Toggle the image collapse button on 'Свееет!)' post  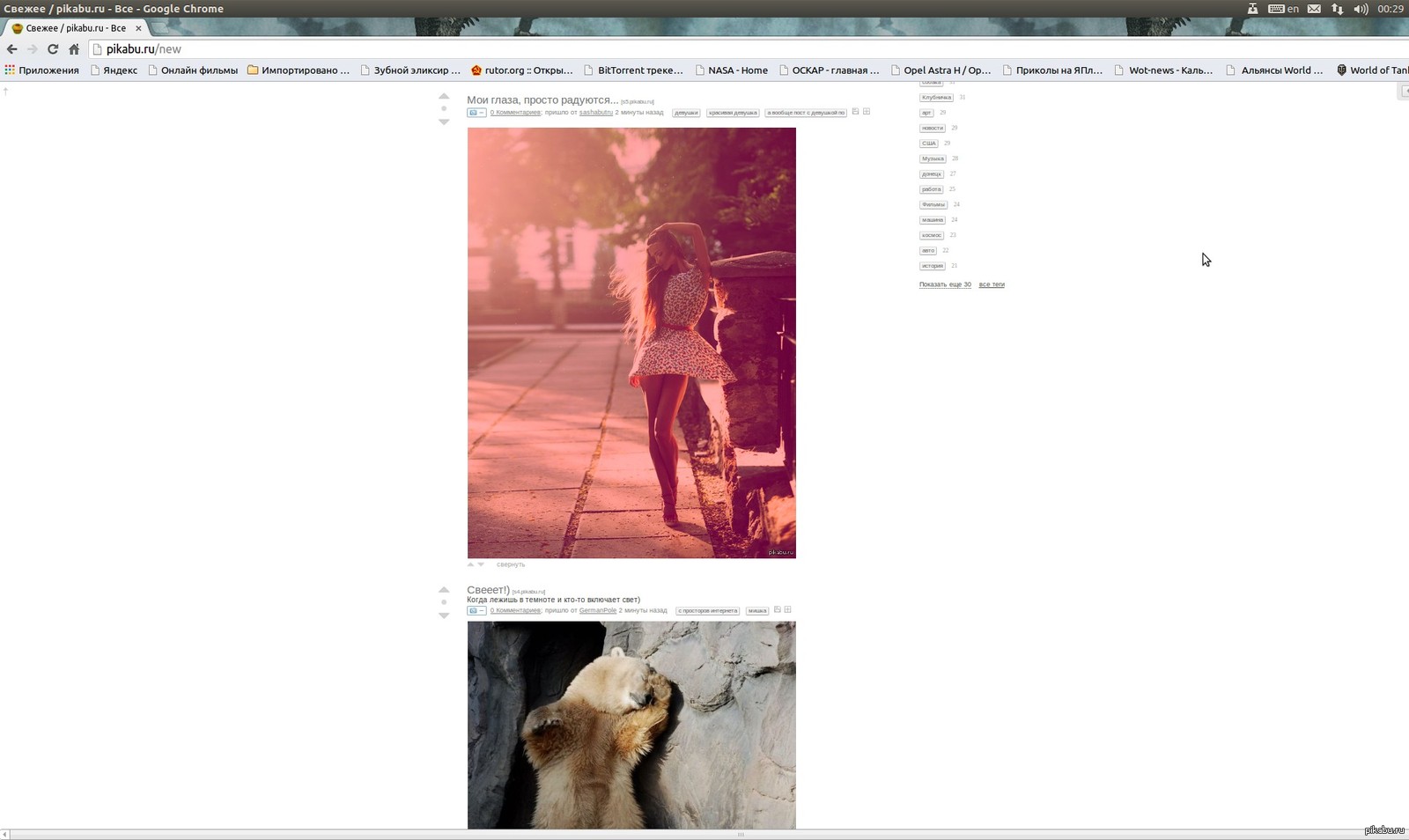(x=476, y=610)
